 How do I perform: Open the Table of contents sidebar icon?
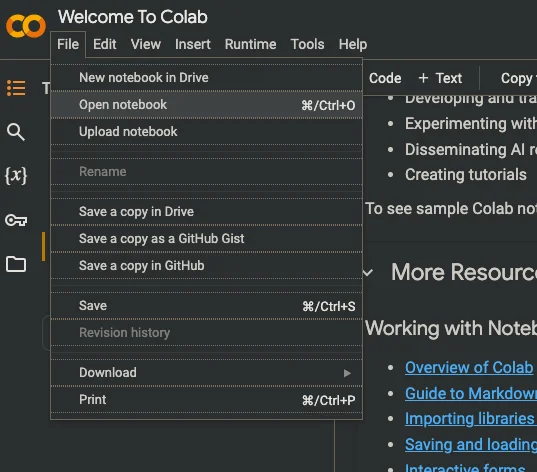[x=16, y=88]
